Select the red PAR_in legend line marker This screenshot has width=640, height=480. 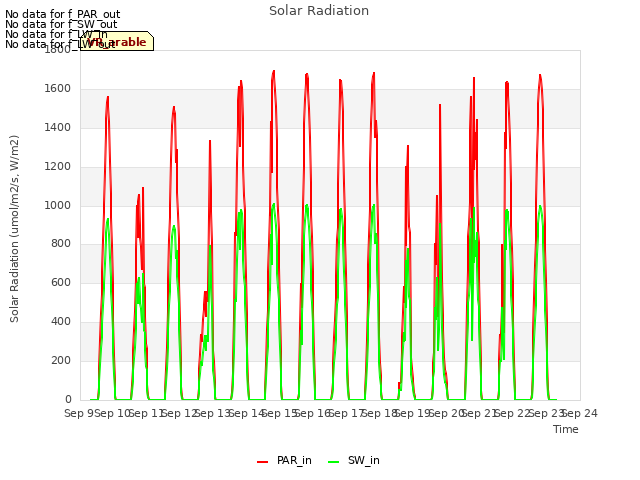click(x=262, y=462)
